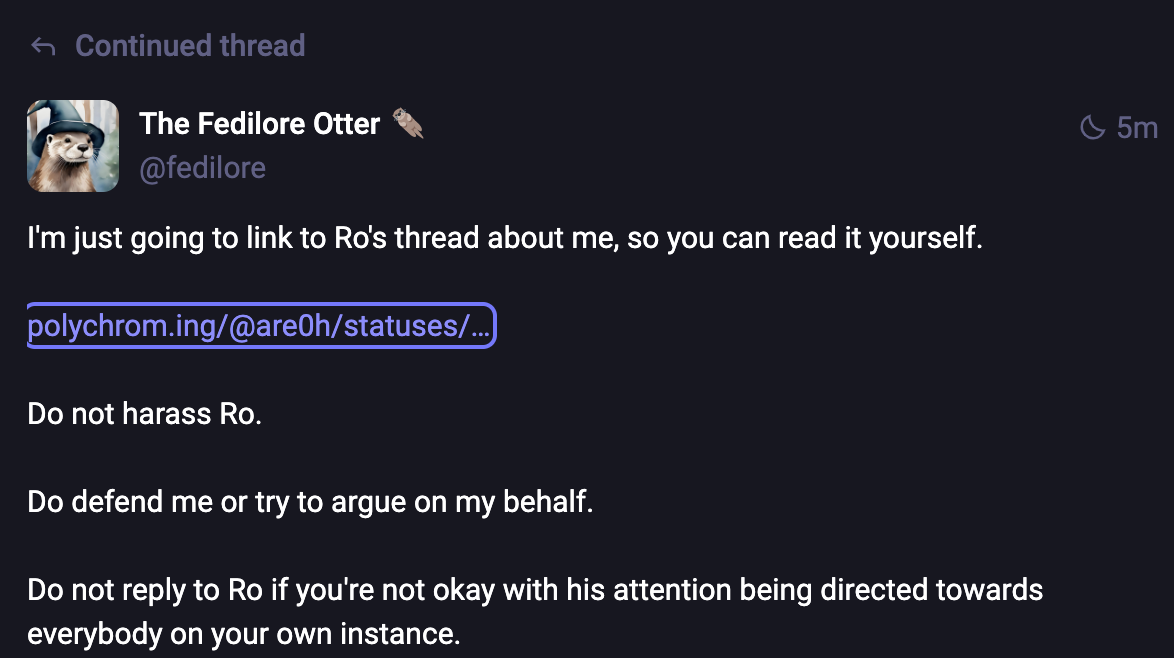
Task: Click the "5m" post timestamp
Action: point(1137,128)
